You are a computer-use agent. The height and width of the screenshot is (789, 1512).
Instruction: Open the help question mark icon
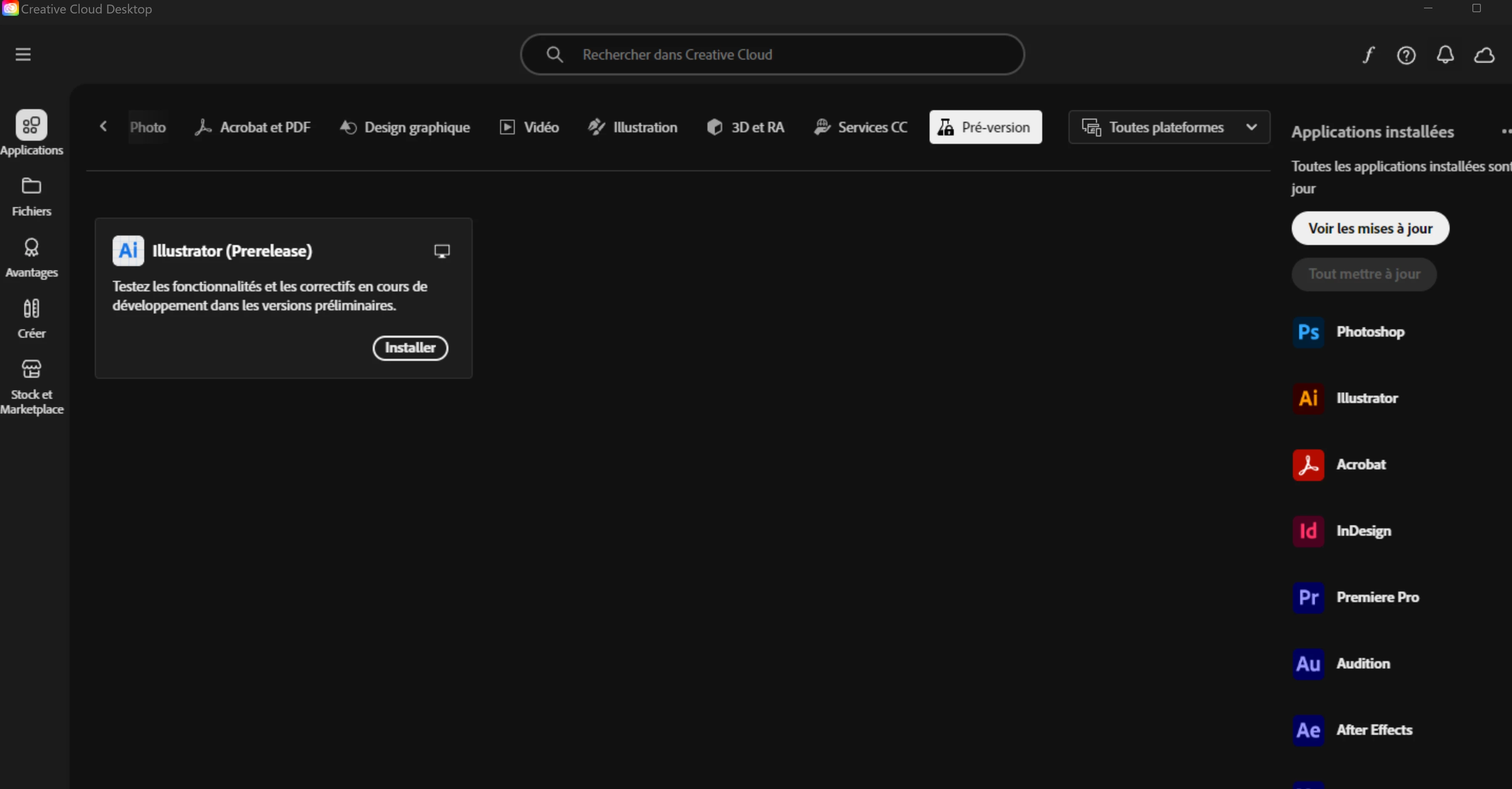point(1406,55)
